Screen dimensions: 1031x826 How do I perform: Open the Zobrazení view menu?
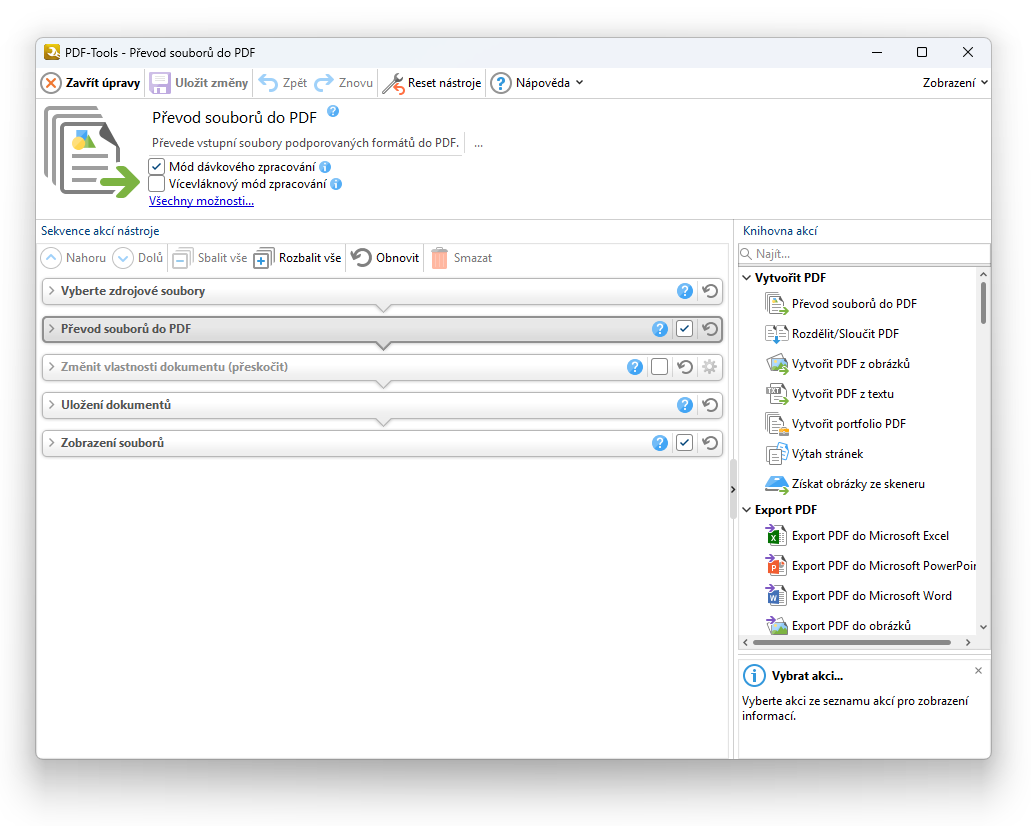(x=955, y=83)
